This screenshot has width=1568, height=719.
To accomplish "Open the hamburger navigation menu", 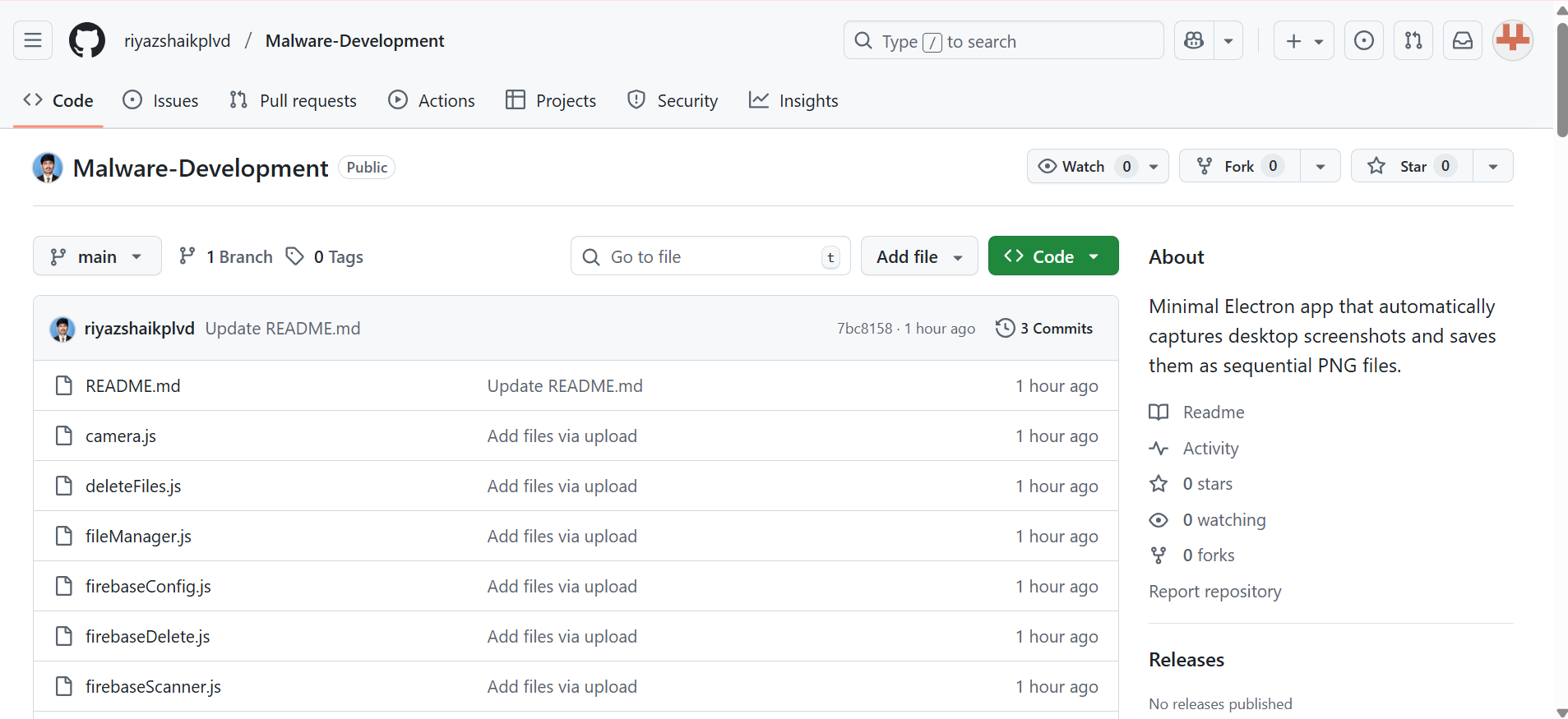I will (x=33, y=40).
